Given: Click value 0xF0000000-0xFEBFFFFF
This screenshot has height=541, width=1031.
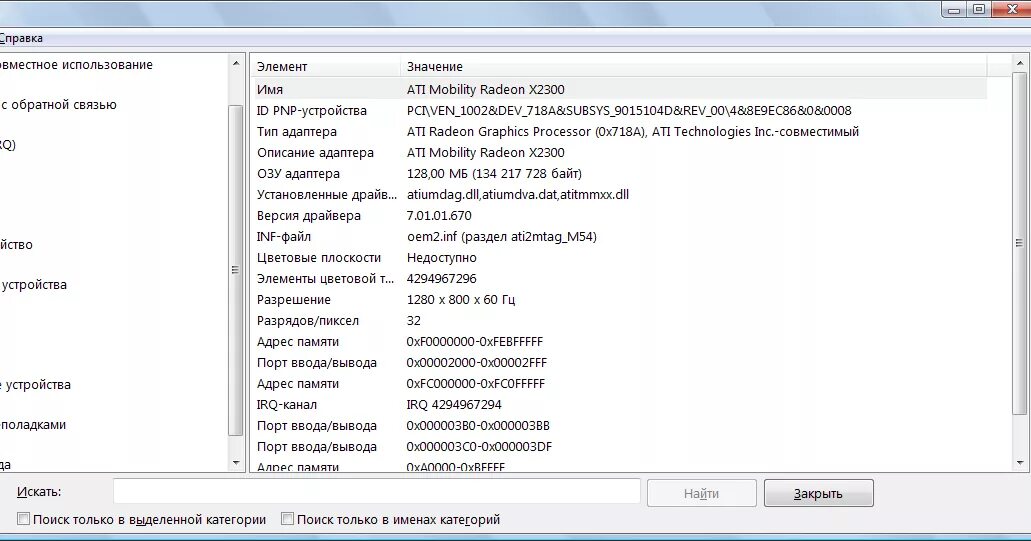Looking at the screenshot, I should click(475, 342).
